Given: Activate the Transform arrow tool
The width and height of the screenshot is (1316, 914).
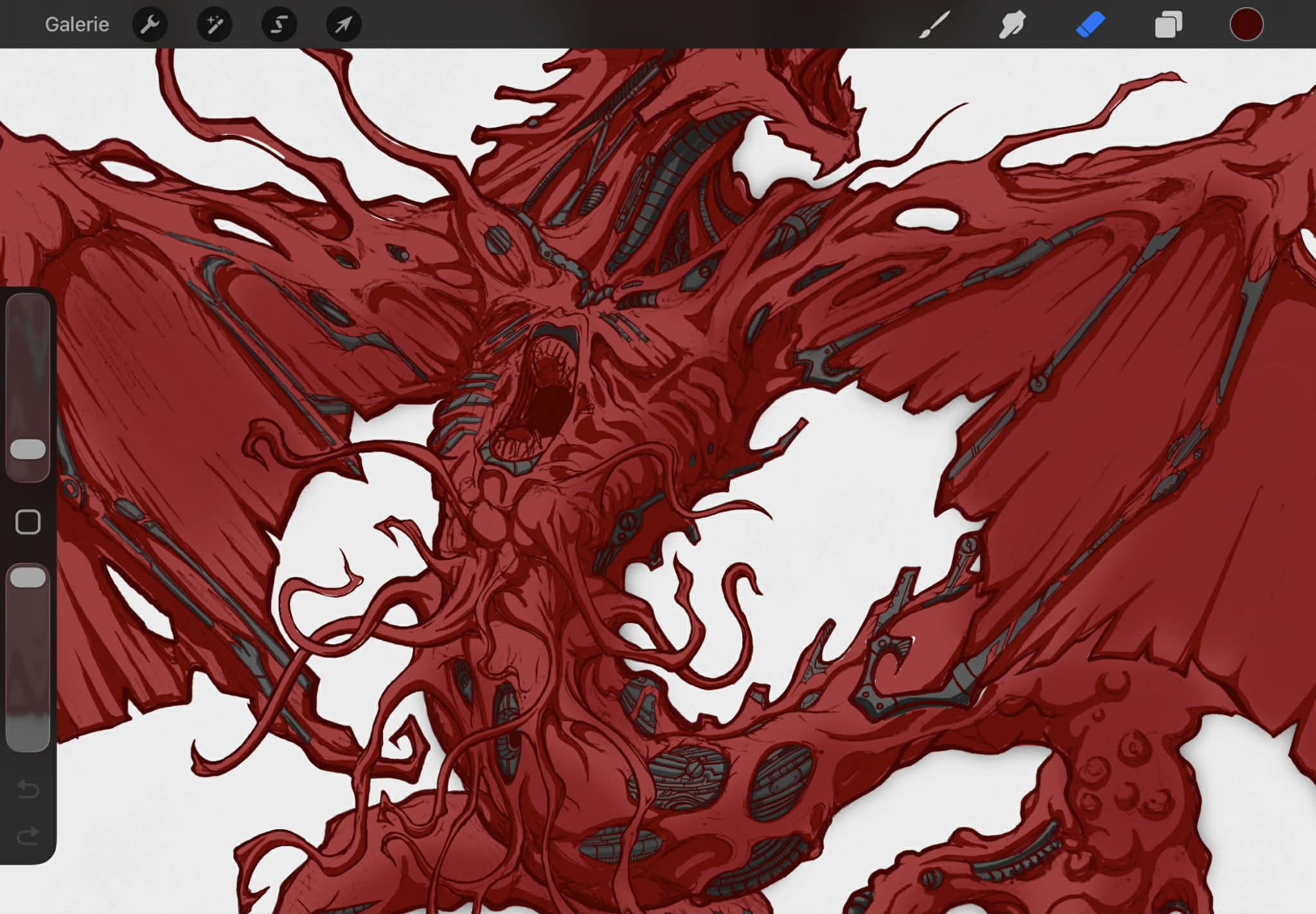Looking at the screenshot, I should (344, 24).
